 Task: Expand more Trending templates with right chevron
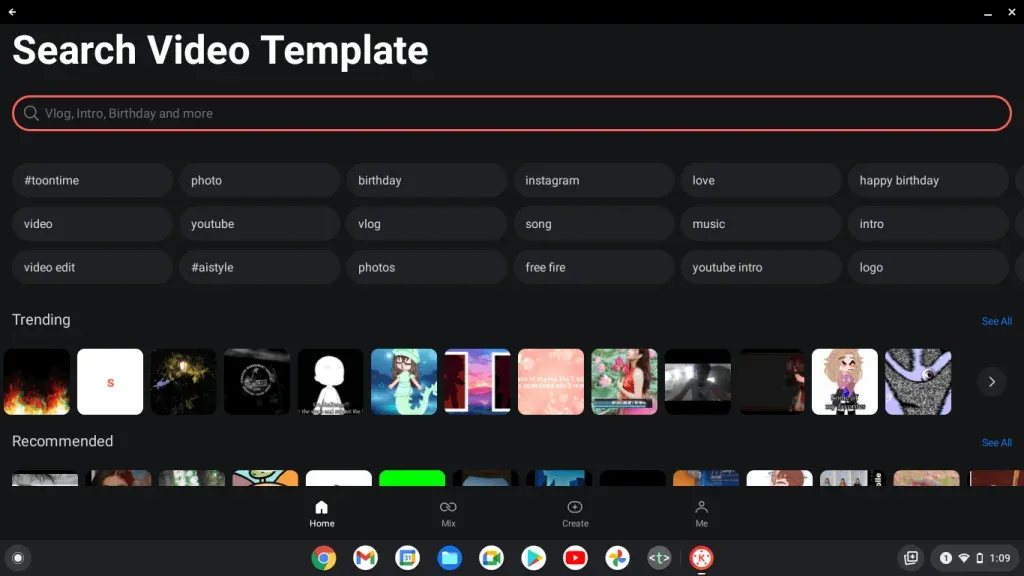tap(991, 382)
